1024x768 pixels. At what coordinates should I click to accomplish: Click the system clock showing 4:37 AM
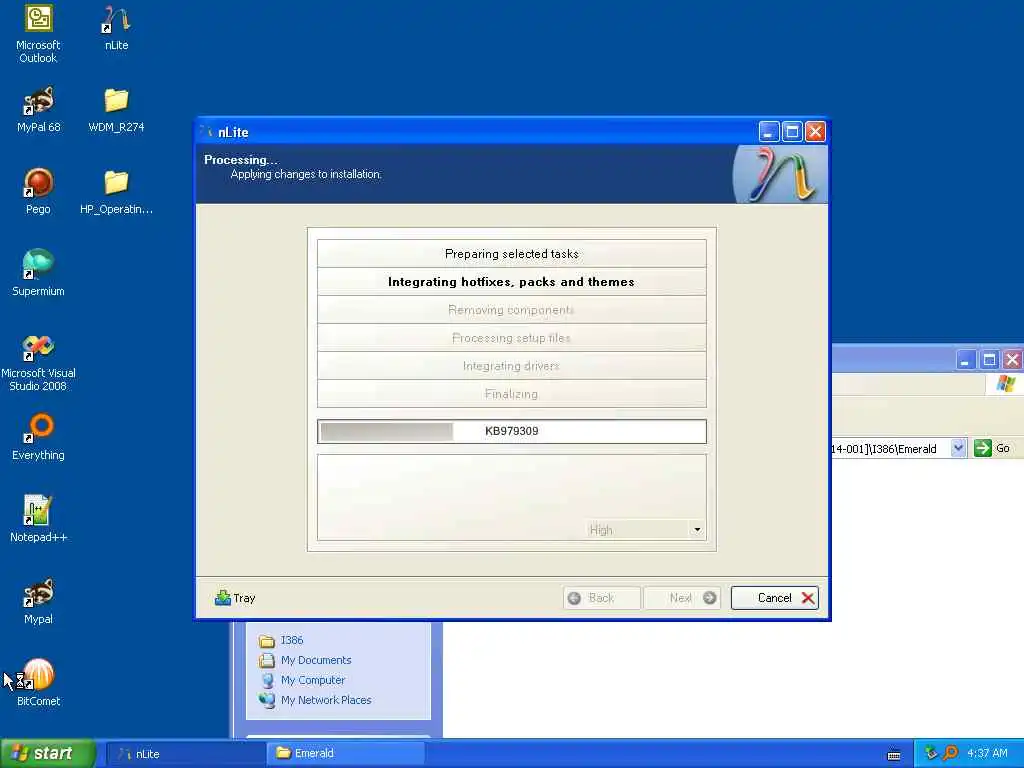tap(987, 753)
